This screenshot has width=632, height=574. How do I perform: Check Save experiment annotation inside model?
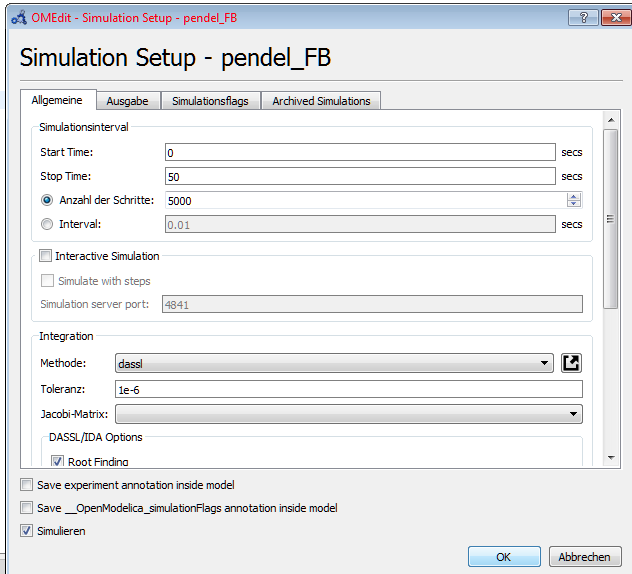[x=26, y=485]
